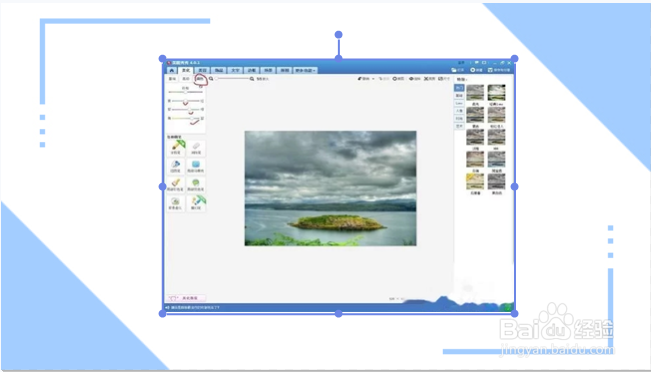Click the zoom in magnifier icon
Viewport: 651px width, 372px height.
coord(252,78)
